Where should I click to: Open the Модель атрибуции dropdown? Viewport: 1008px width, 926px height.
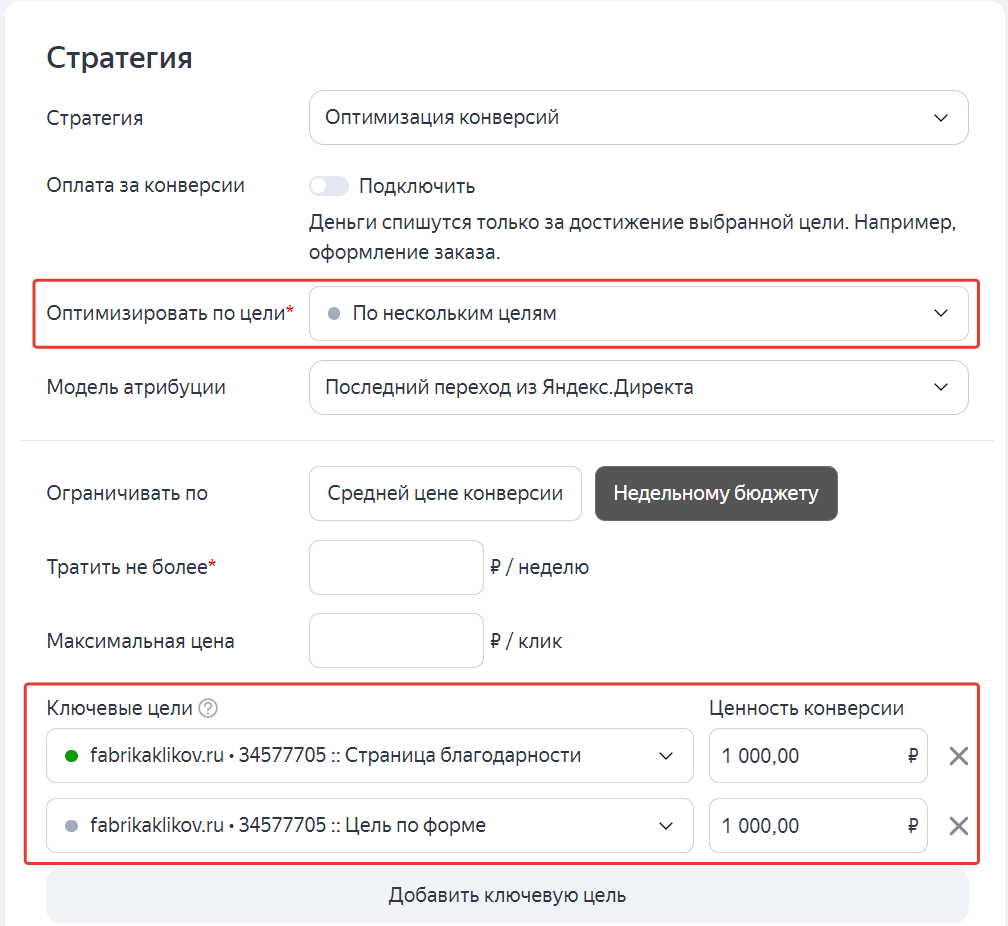click(x=638, y=387)
